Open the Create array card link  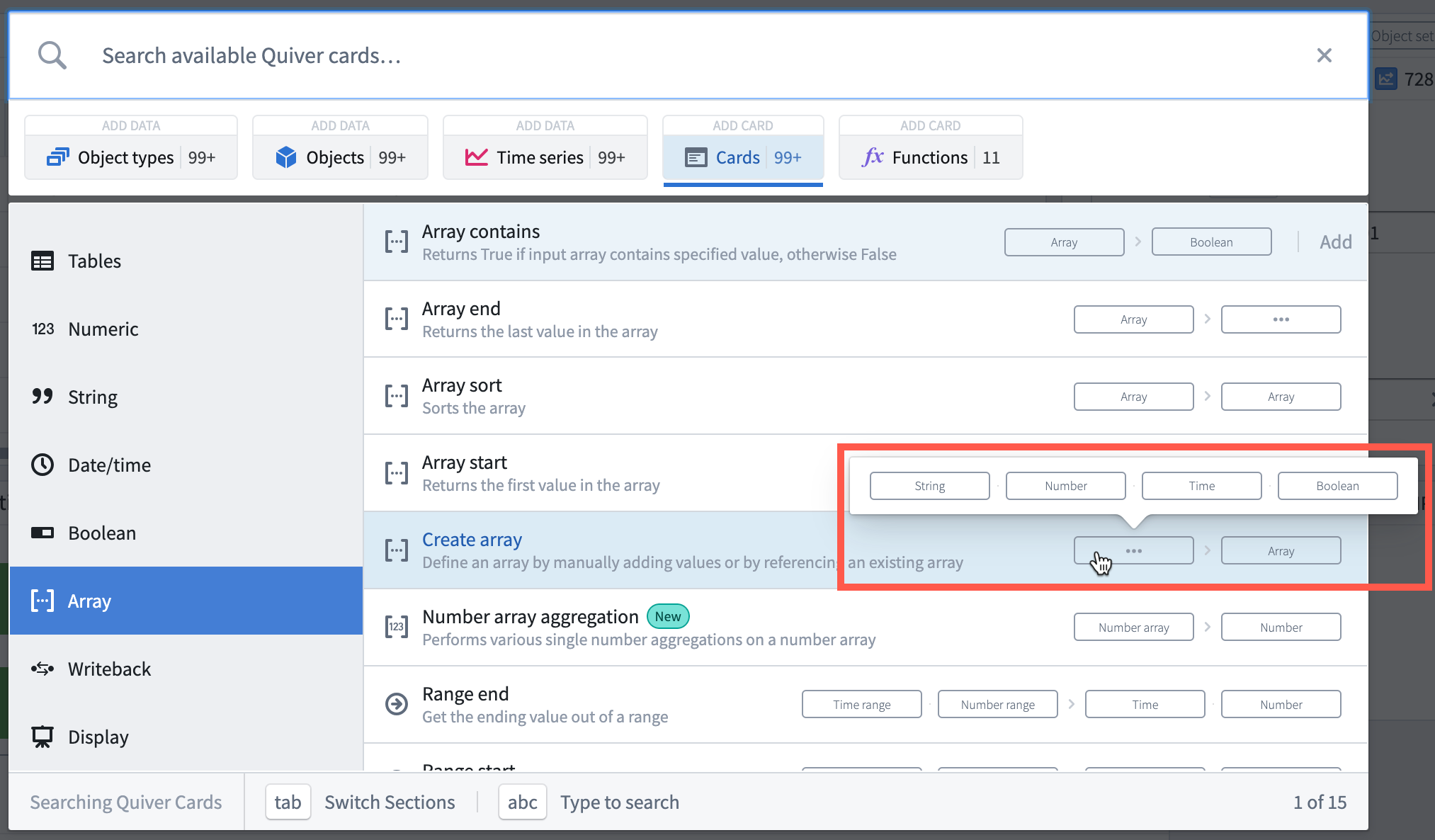click(x=472, y=540)
